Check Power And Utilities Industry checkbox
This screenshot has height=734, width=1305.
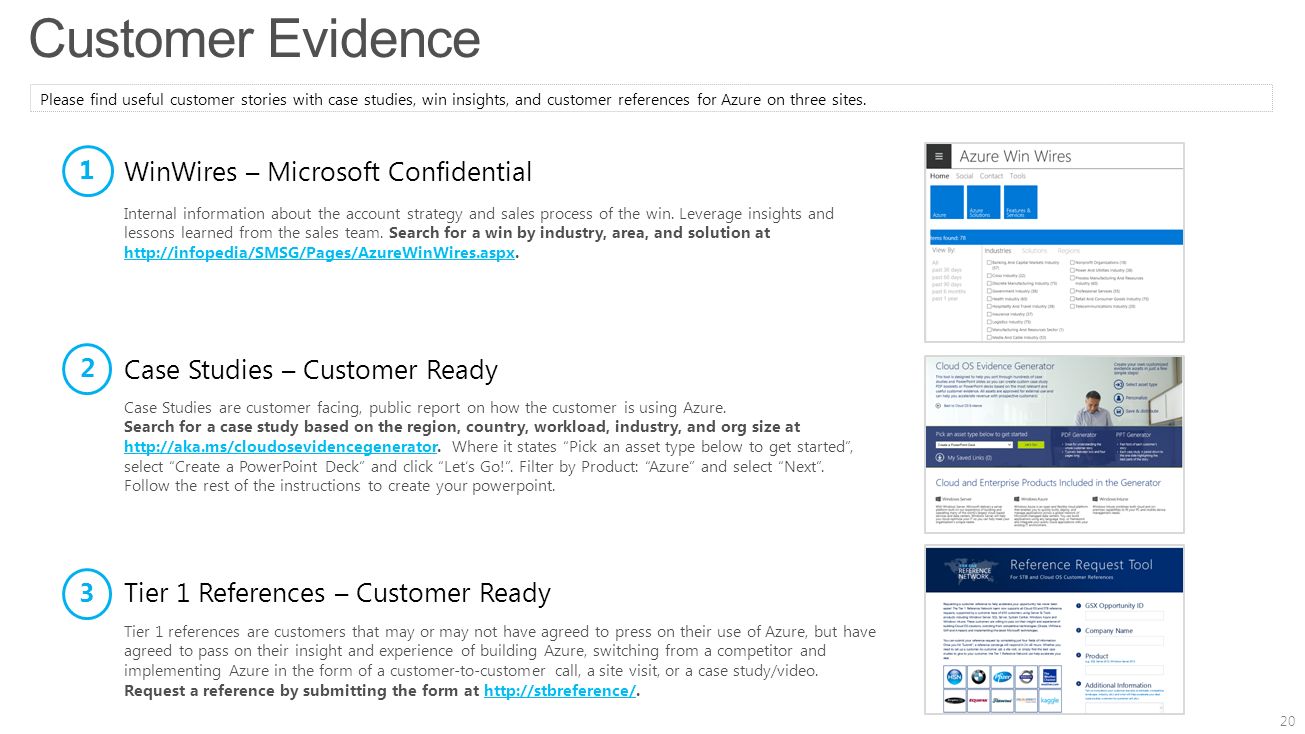point(1072,270)
